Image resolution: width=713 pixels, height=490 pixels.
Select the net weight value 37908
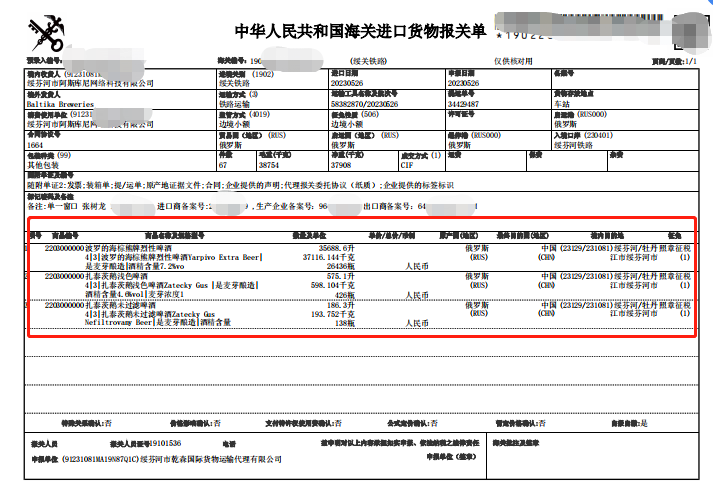[x=341, y=165]
